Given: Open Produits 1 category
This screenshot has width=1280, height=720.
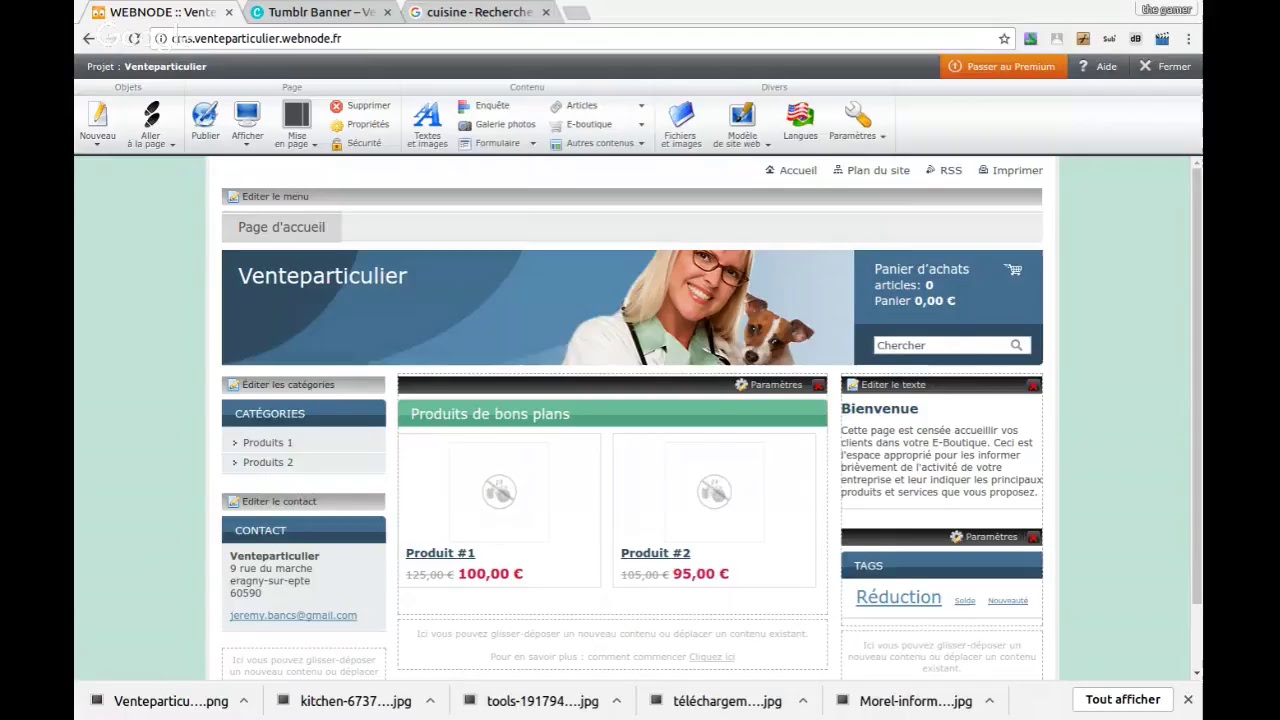Looking at the screenshot, I should (x=267, y=442).
